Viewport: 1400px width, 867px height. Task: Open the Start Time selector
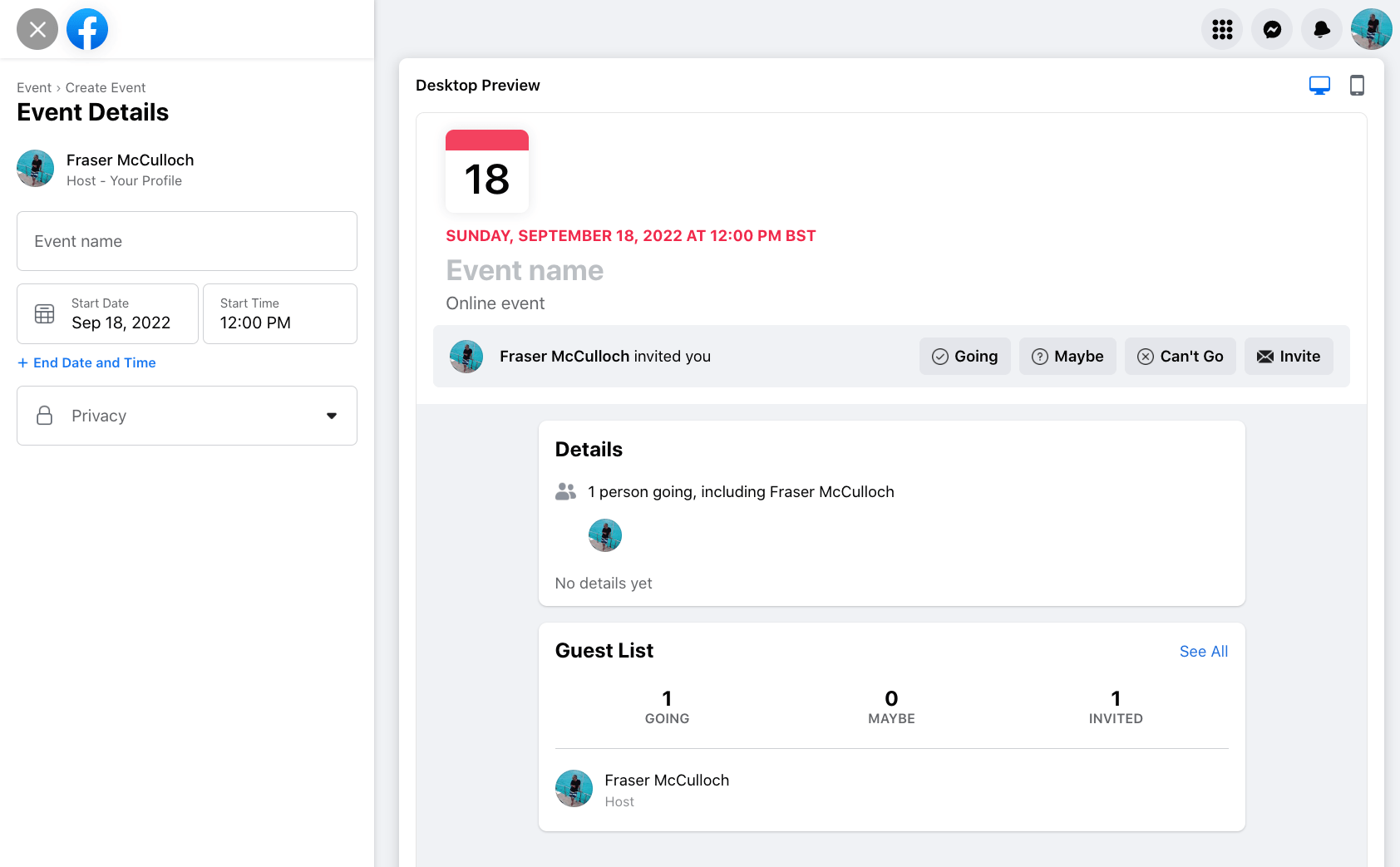point(280,313)
